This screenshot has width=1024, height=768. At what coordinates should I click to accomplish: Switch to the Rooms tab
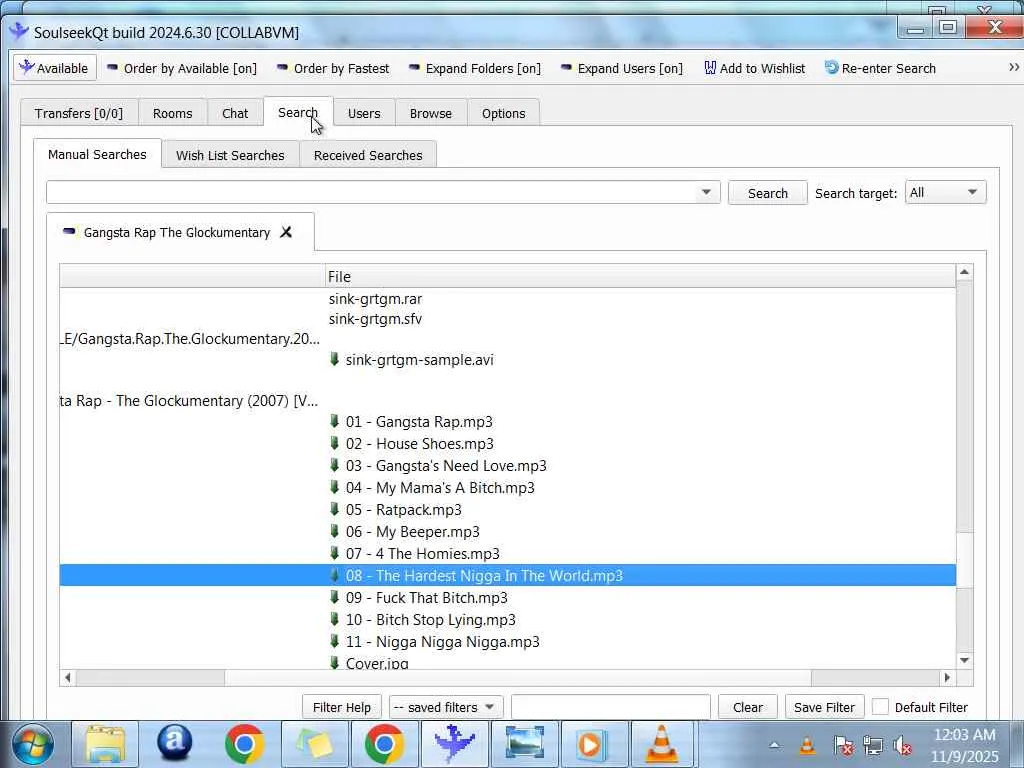click(172, 113)
